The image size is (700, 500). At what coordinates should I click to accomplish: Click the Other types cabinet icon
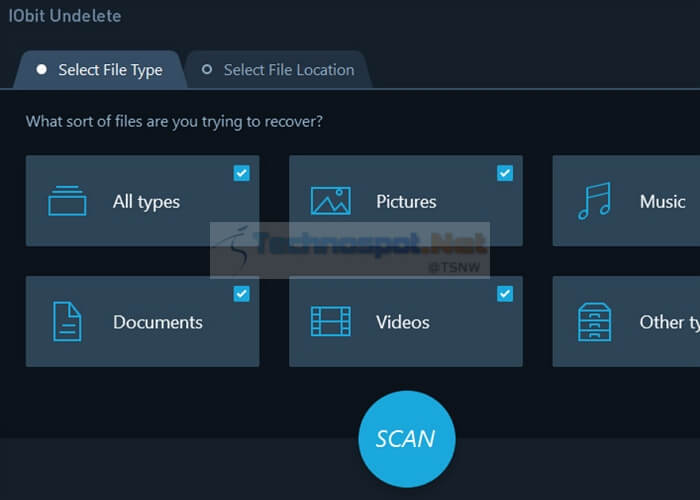tap(594, 322)
